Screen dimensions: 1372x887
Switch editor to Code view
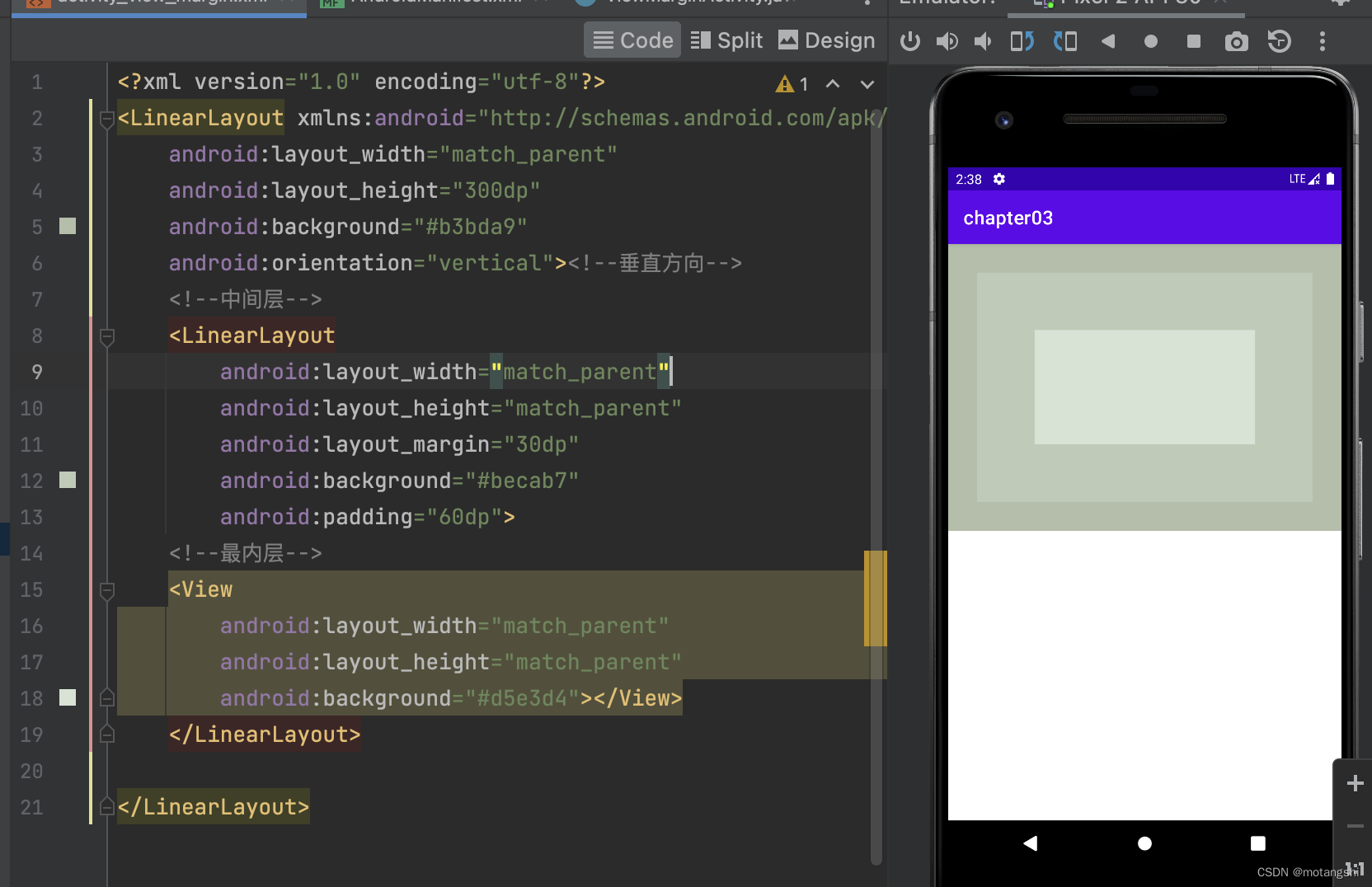632,40
